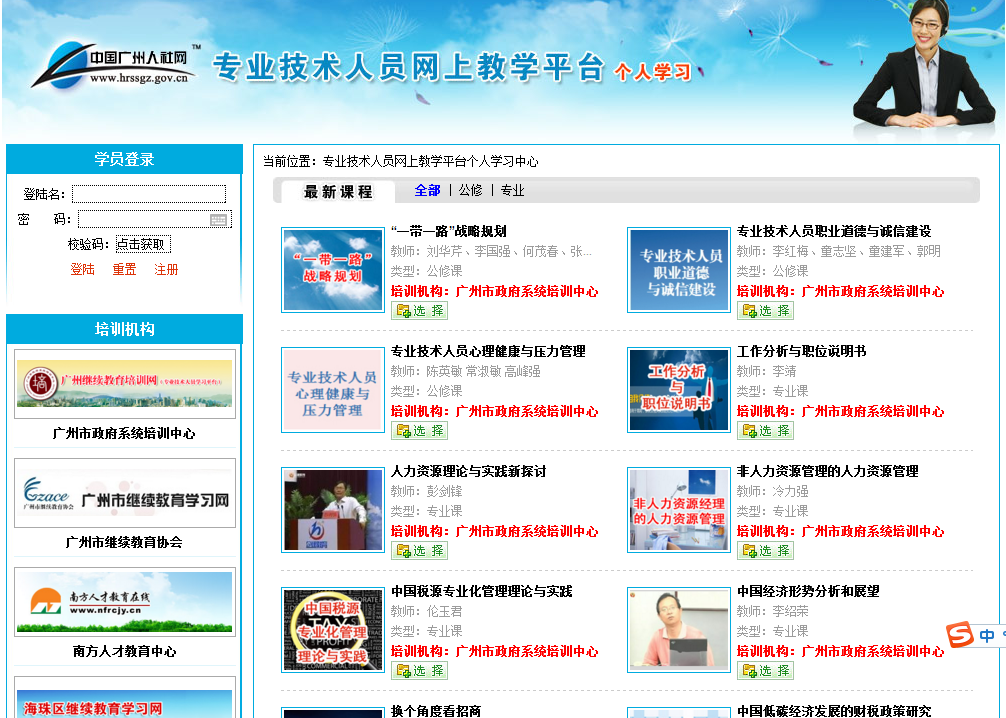Click the soft keyboard icon in password field
This screenshot has width=1006, height=718.
[219, 220]
